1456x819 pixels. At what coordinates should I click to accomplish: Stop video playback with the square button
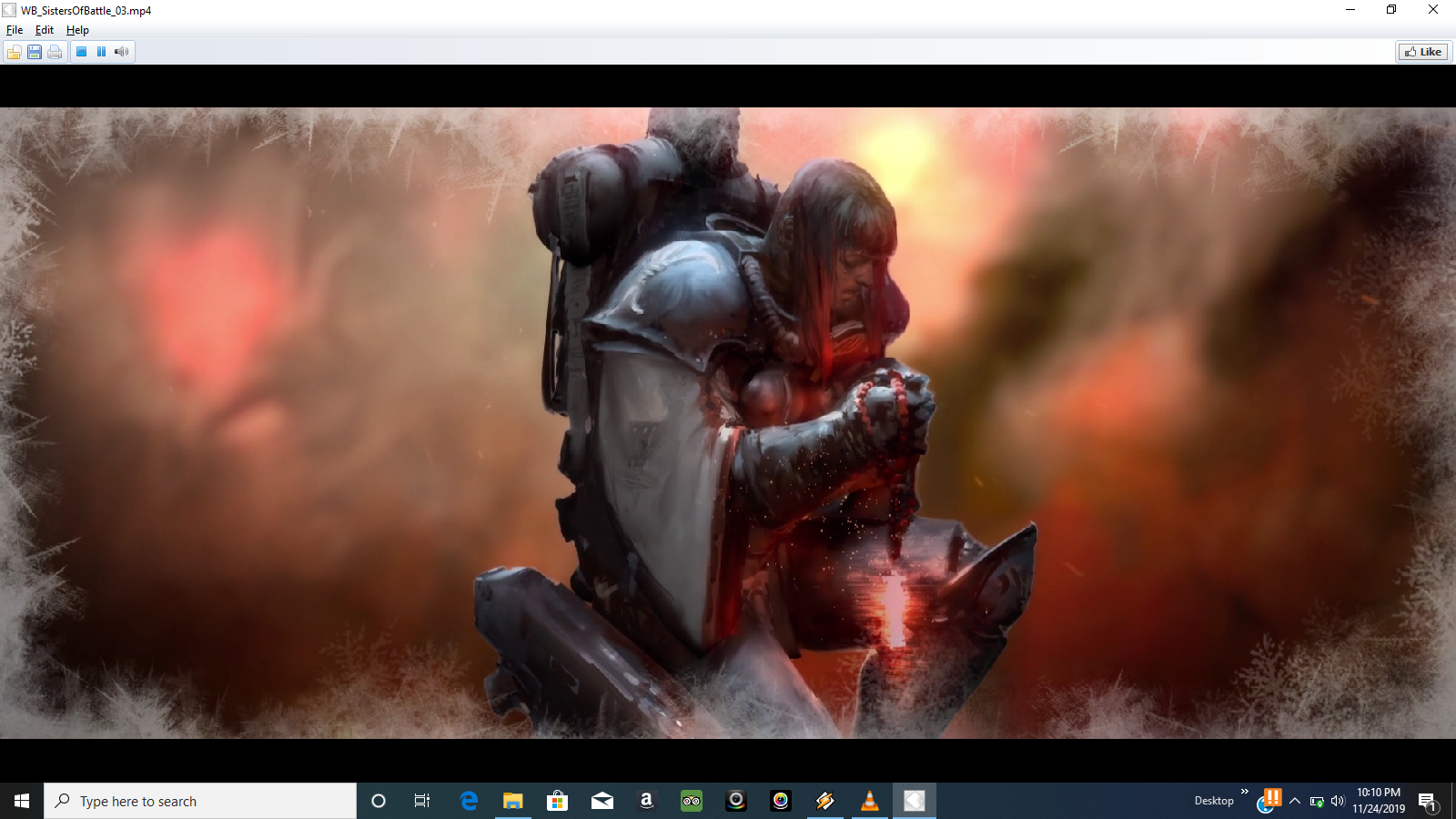pos(81,52)
